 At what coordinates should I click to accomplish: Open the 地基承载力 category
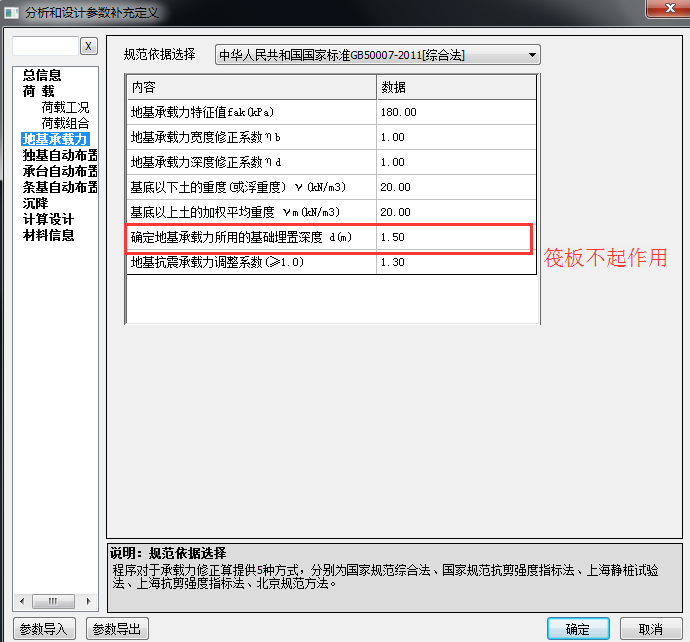pyautogui.click(x=56, y=139)
